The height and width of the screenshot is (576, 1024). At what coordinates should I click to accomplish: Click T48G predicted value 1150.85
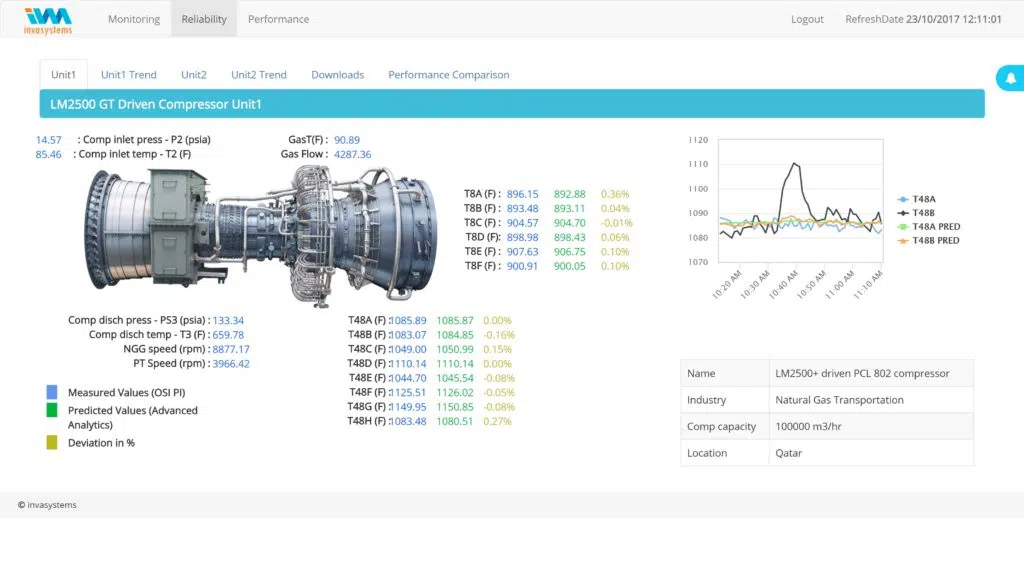455,406
